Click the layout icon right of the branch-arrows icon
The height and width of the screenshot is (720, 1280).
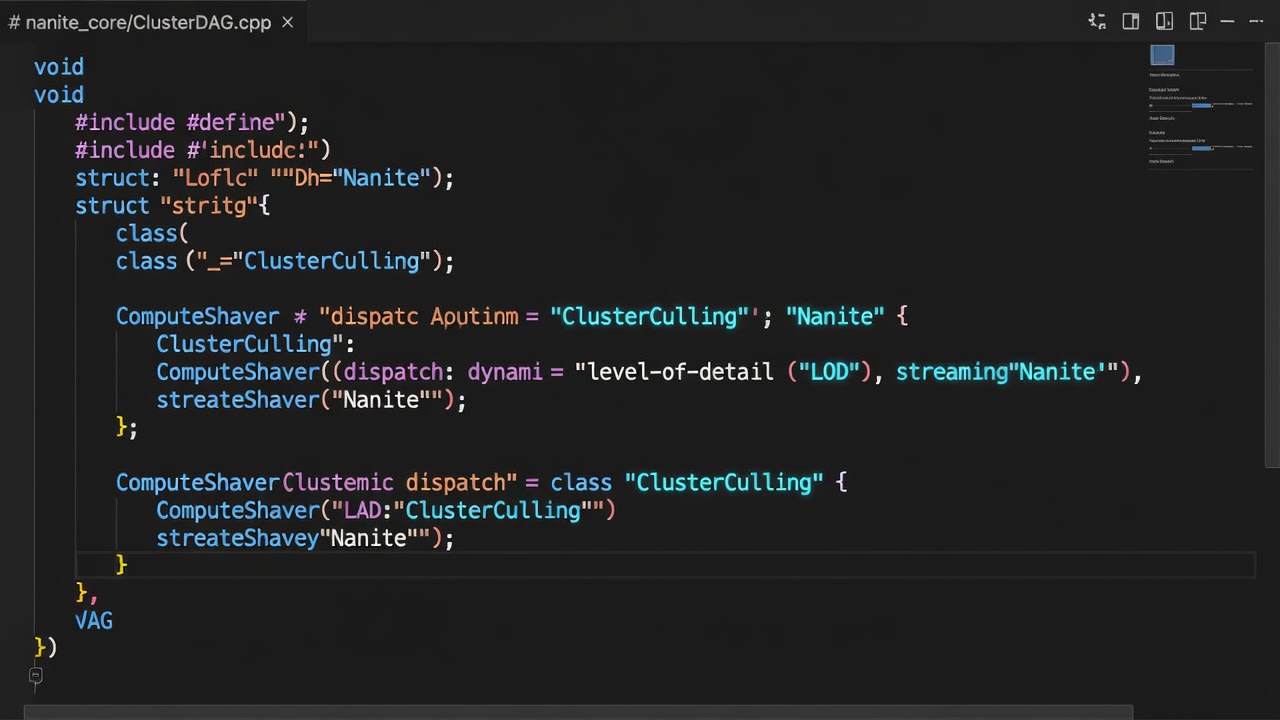click(1131, 21)
